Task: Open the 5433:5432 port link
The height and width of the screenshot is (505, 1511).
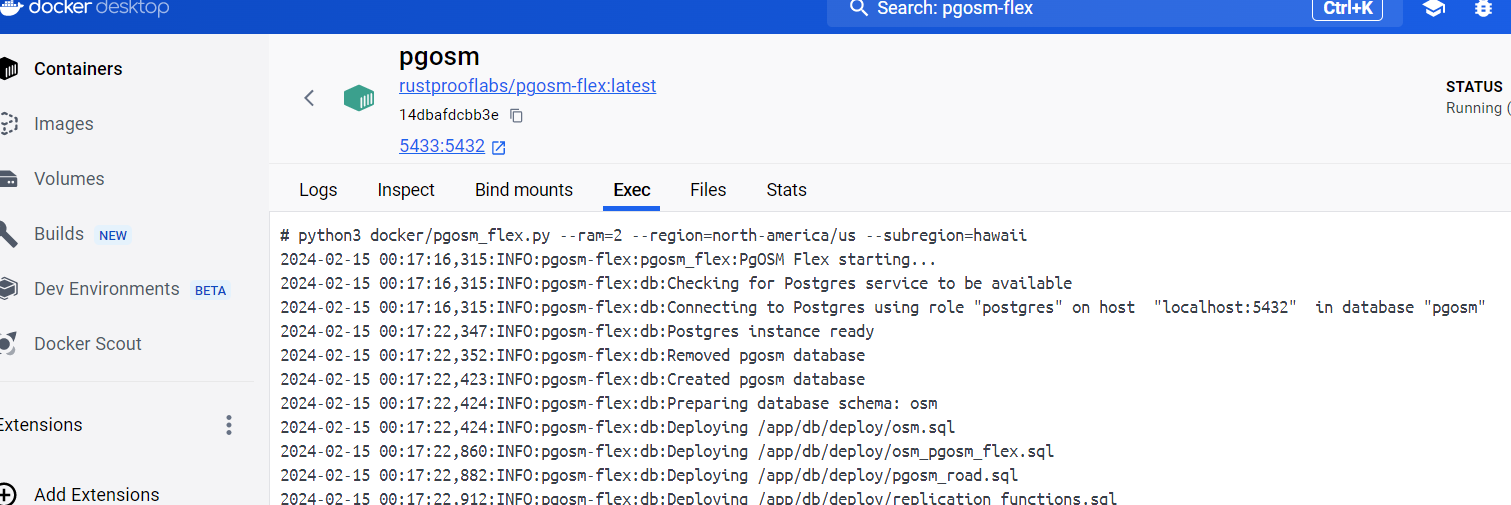Action: [442, 146]
